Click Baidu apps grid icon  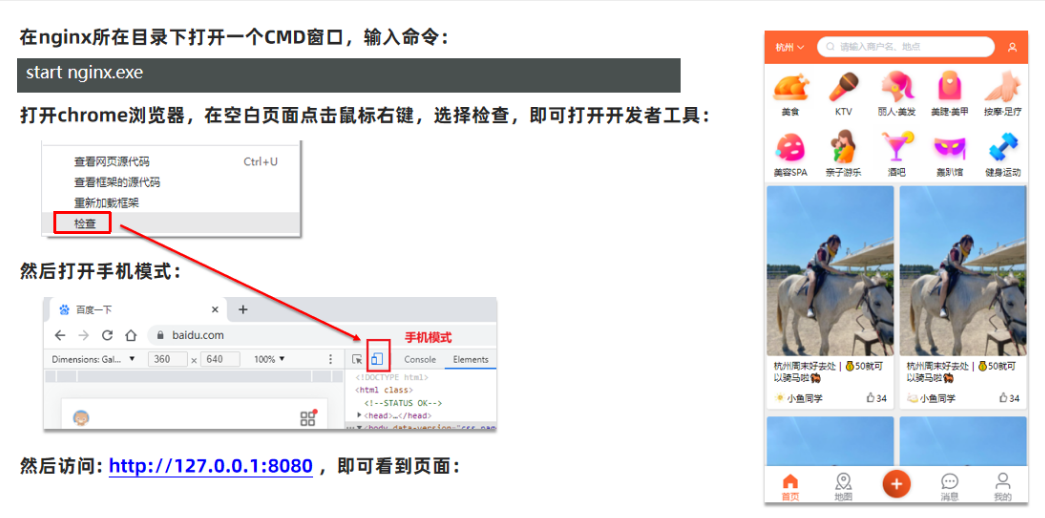(x=308, y=417)
